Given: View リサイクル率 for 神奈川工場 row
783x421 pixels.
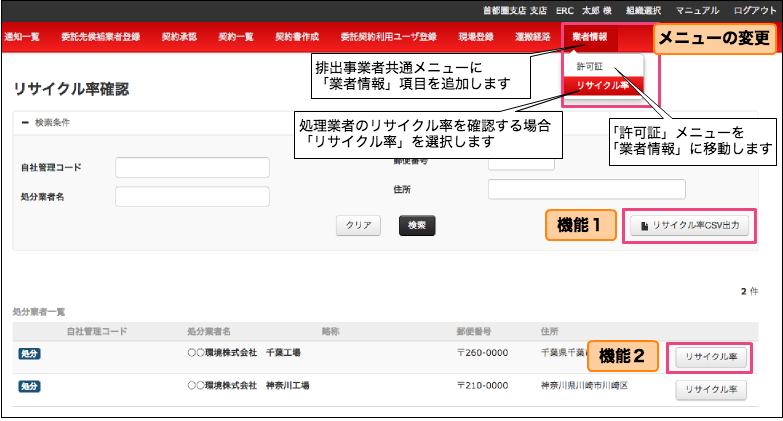Looking at the screenshot, I should [x=711, y=389].
